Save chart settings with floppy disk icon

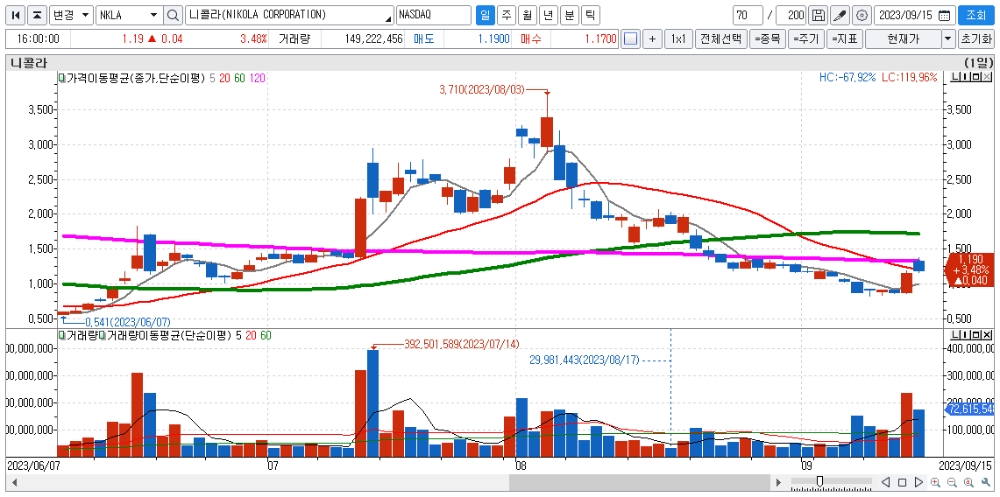(819, 15)
